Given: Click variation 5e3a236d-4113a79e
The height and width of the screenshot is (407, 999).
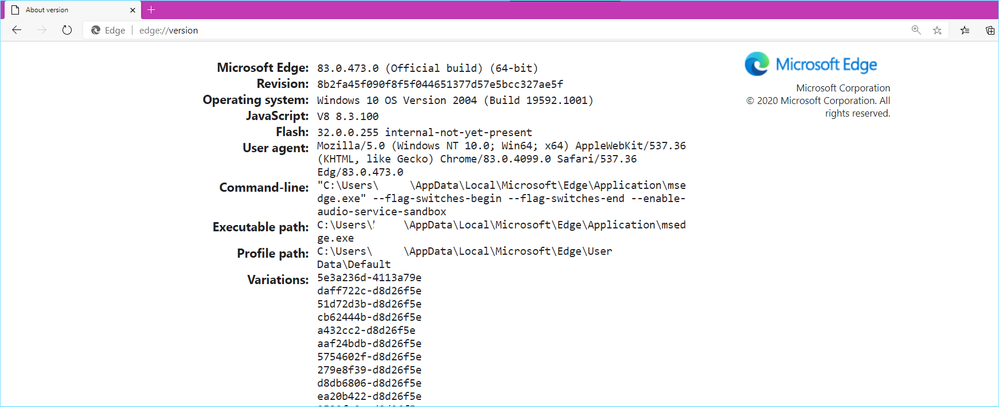Looking at the screenshot, I should (369, 278).
